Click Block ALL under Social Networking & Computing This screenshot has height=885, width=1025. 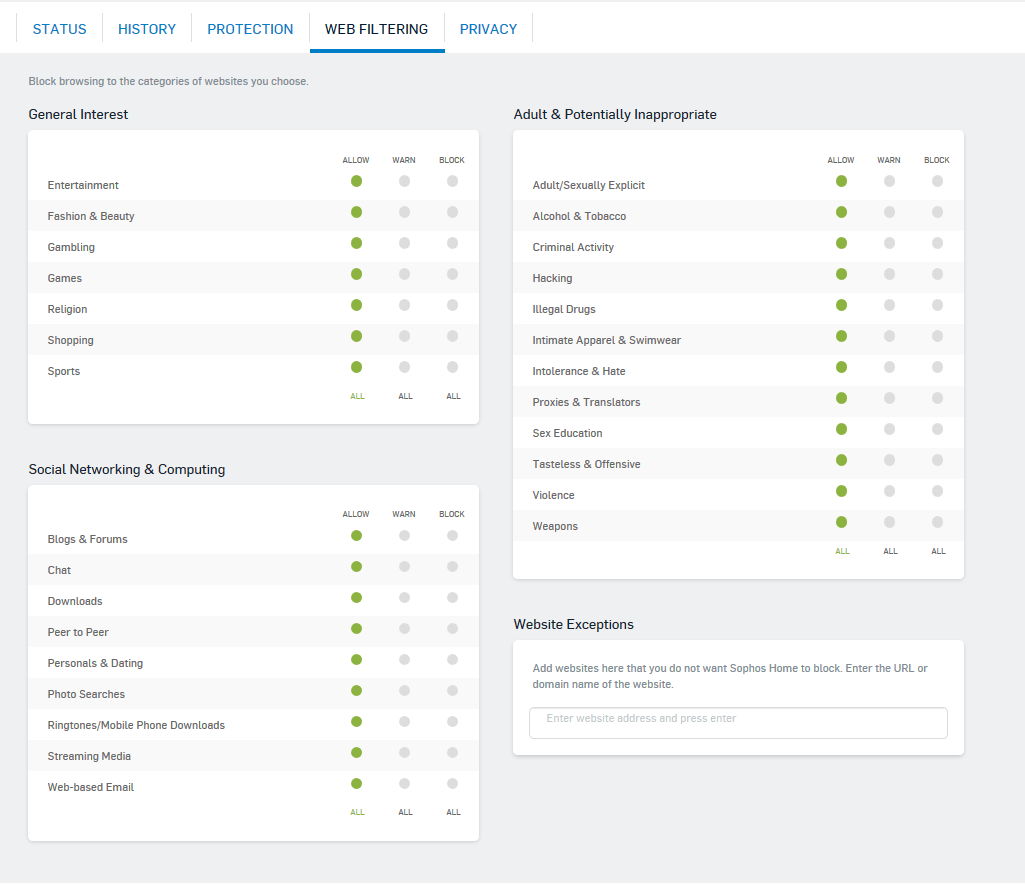coord(454,812)
